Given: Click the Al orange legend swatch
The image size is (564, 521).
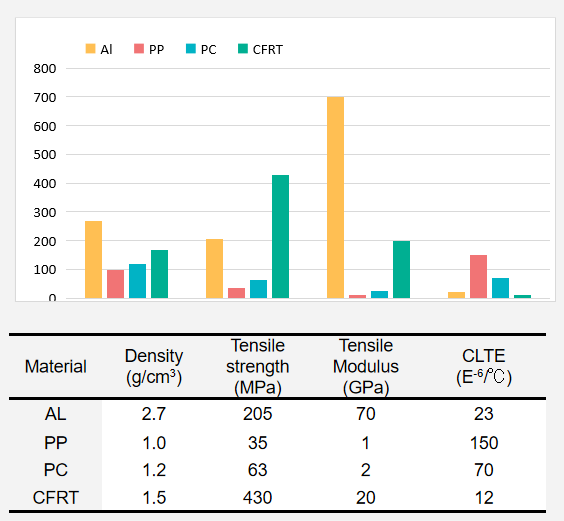Looking at the screenshot, I should pos(90,49).
